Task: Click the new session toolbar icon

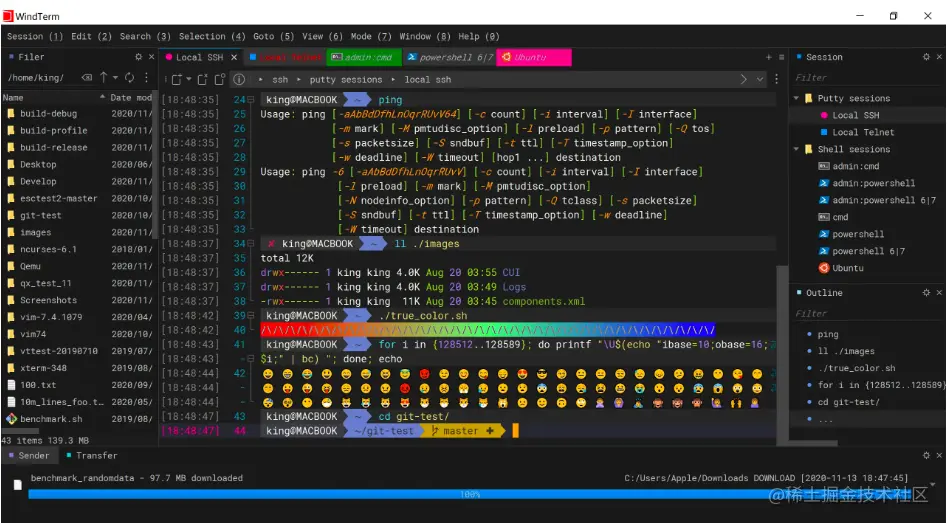Action: pos(177,79)
